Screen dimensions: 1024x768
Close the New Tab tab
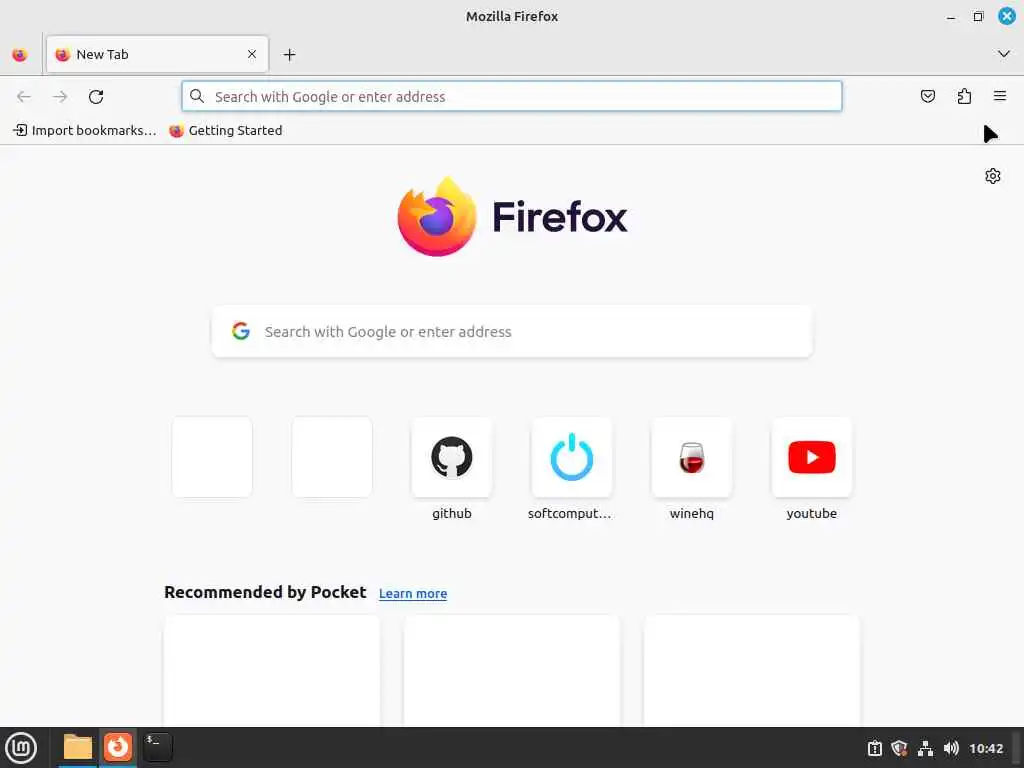pyautogui.click(x=251, y=54)
